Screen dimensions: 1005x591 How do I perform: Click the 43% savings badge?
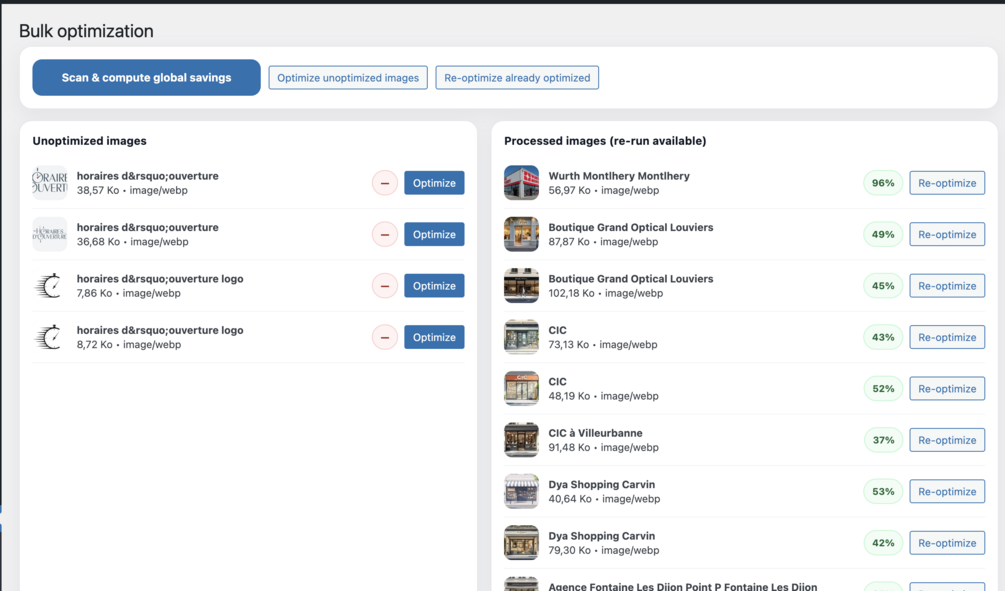click(x=883, y=337)
